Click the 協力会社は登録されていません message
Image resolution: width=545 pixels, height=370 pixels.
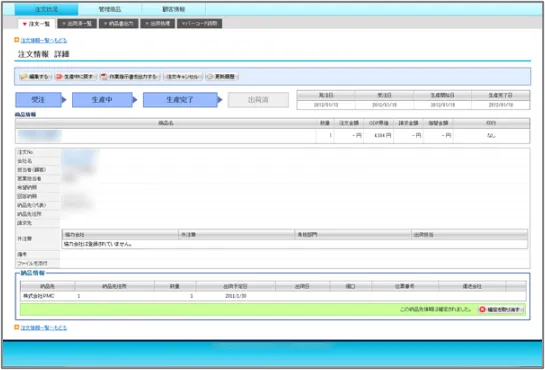point(98,244)
